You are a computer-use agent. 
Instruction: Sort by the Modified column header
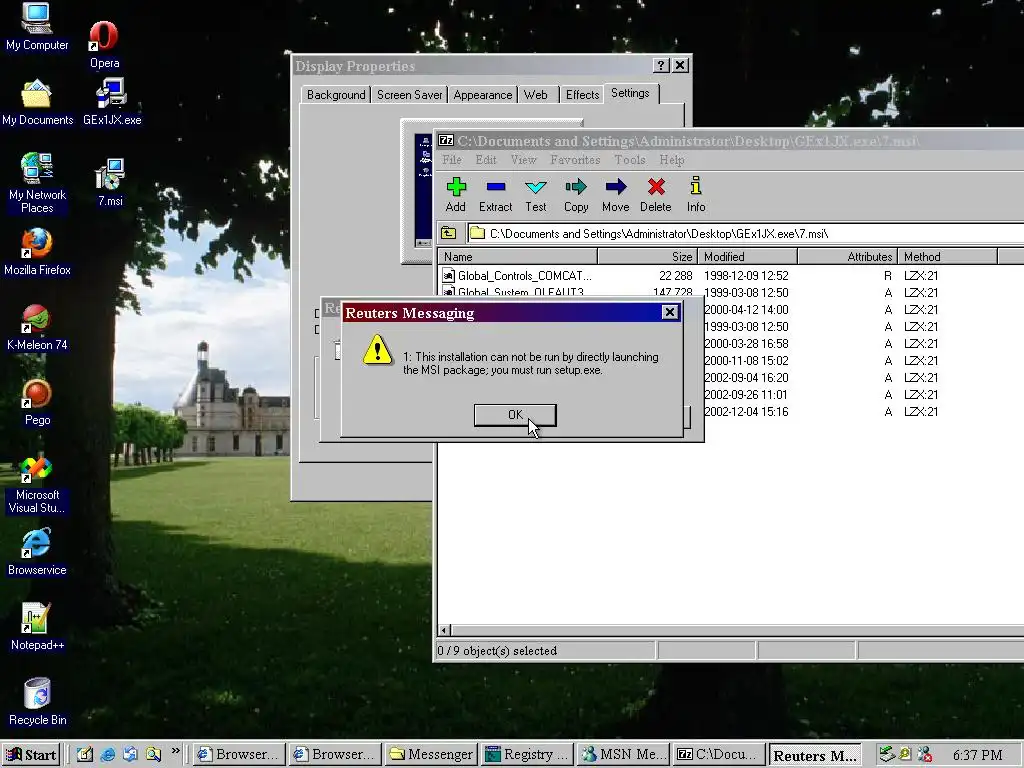tap(748, 257)
